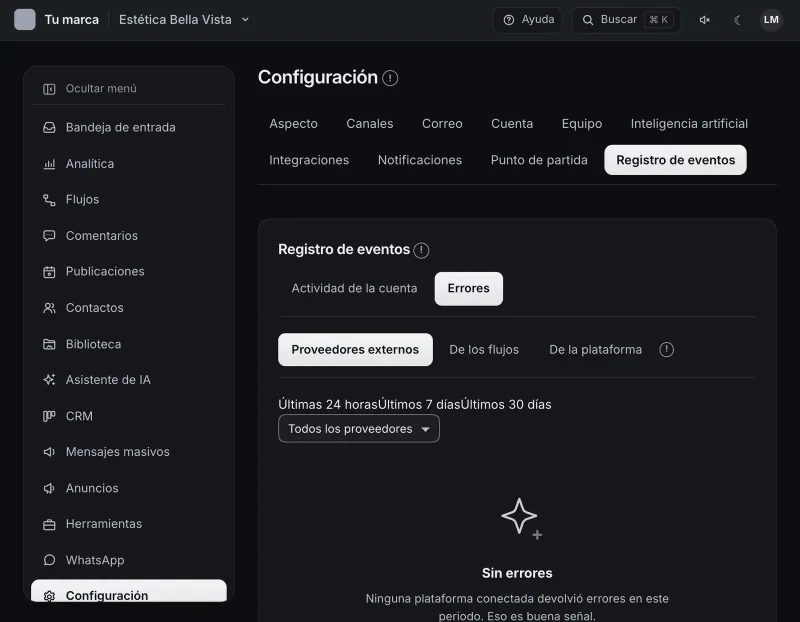Switch to the Canales tab
This screenshot has height=622, width=800.
tap(369, 124)
